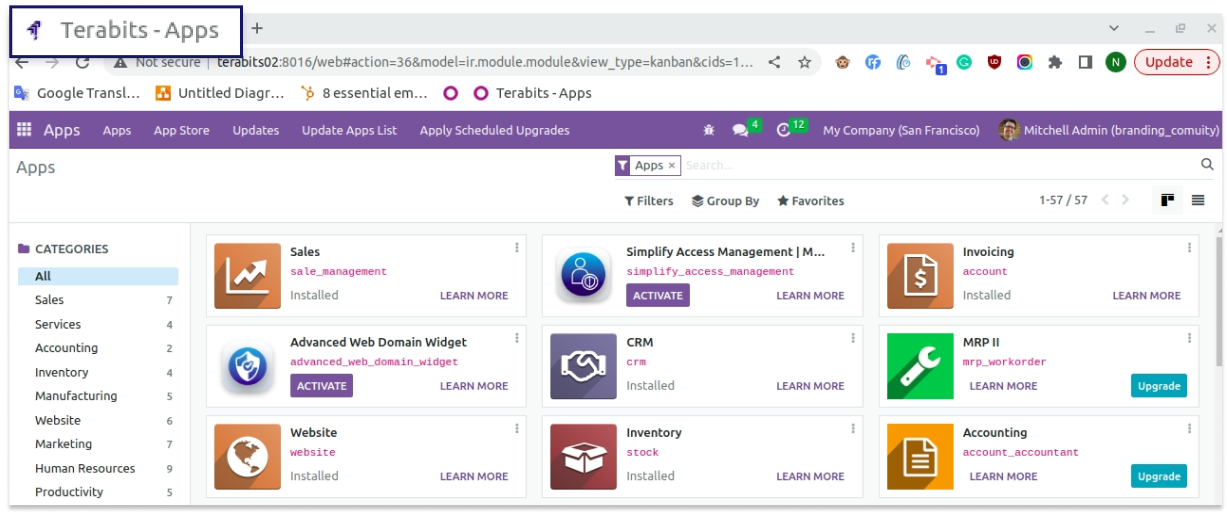Activate Simplify Access Management module
This screenshot has height=514, width=1227.
click(x=658, y=295)
